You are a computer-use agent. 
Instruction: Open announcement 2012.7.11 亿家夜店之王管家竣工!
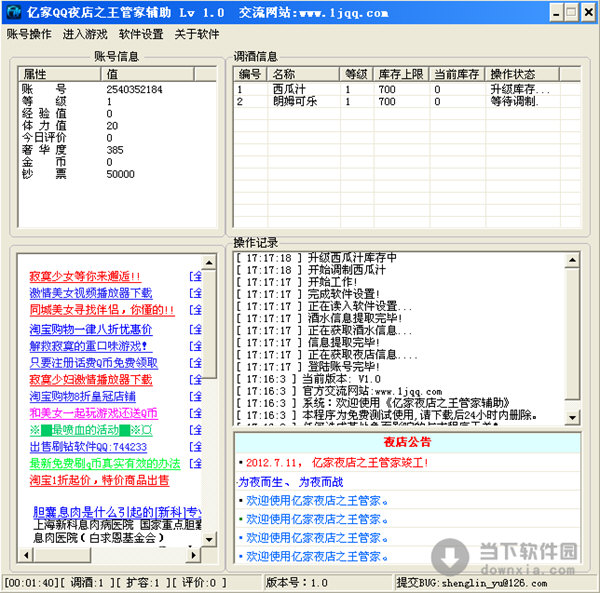337,463
